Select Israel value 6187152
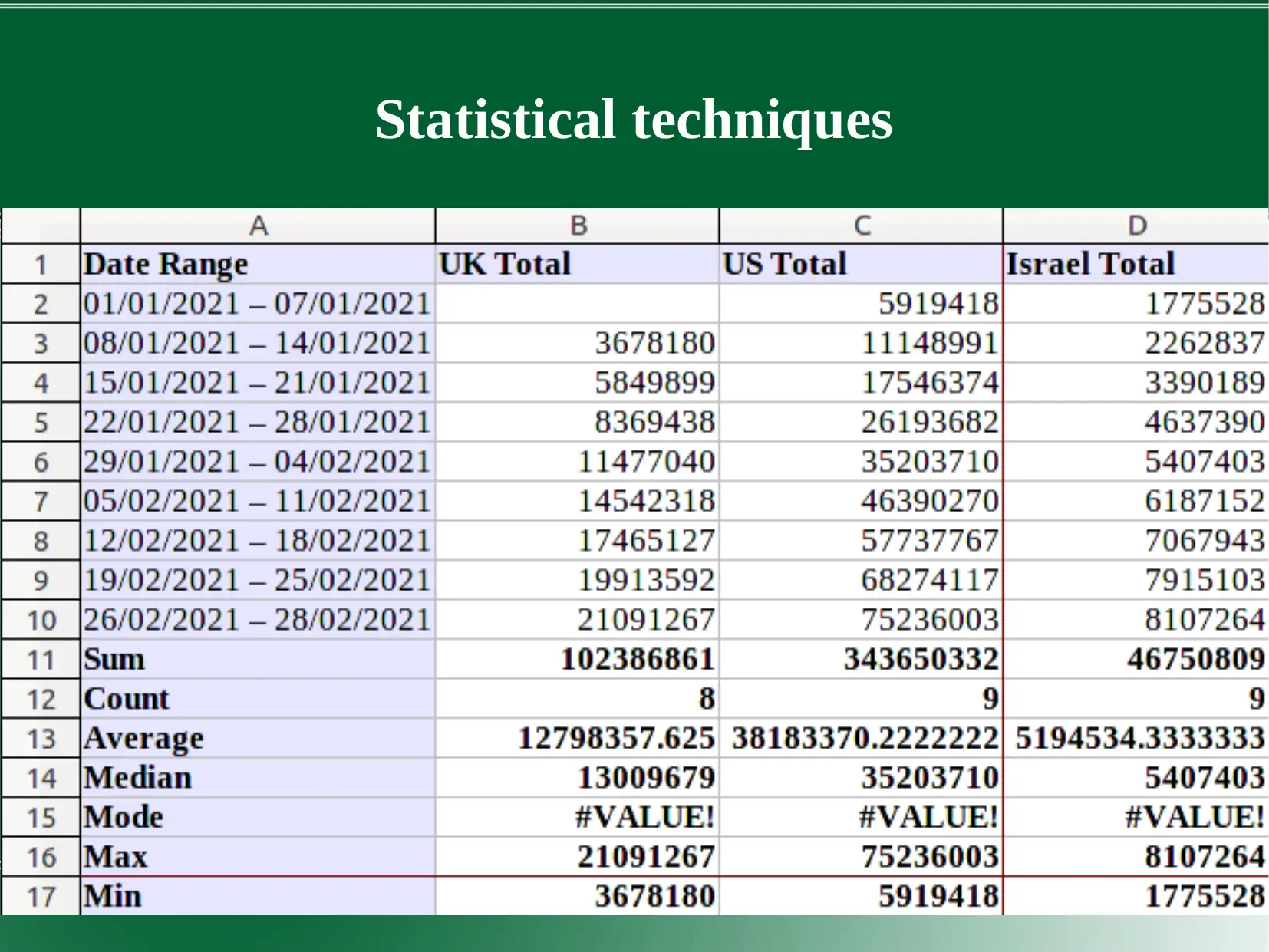The width and height of the screenshot is (1269, 952). (1136, 502)
